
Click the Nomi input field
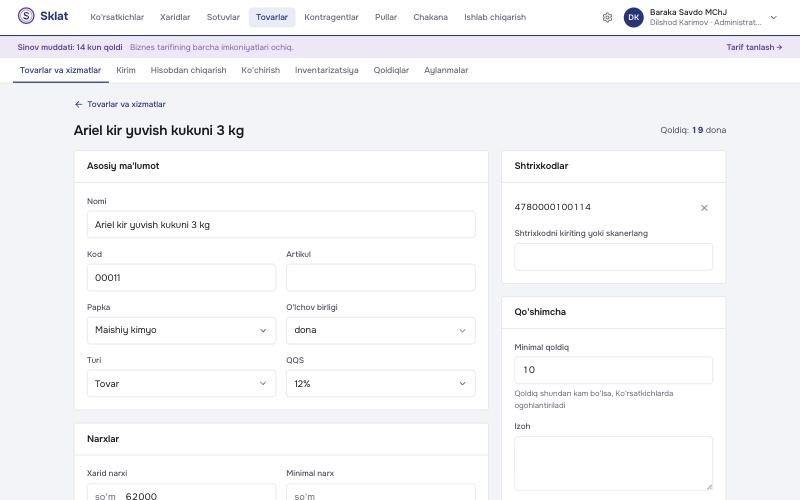point(281,224)
